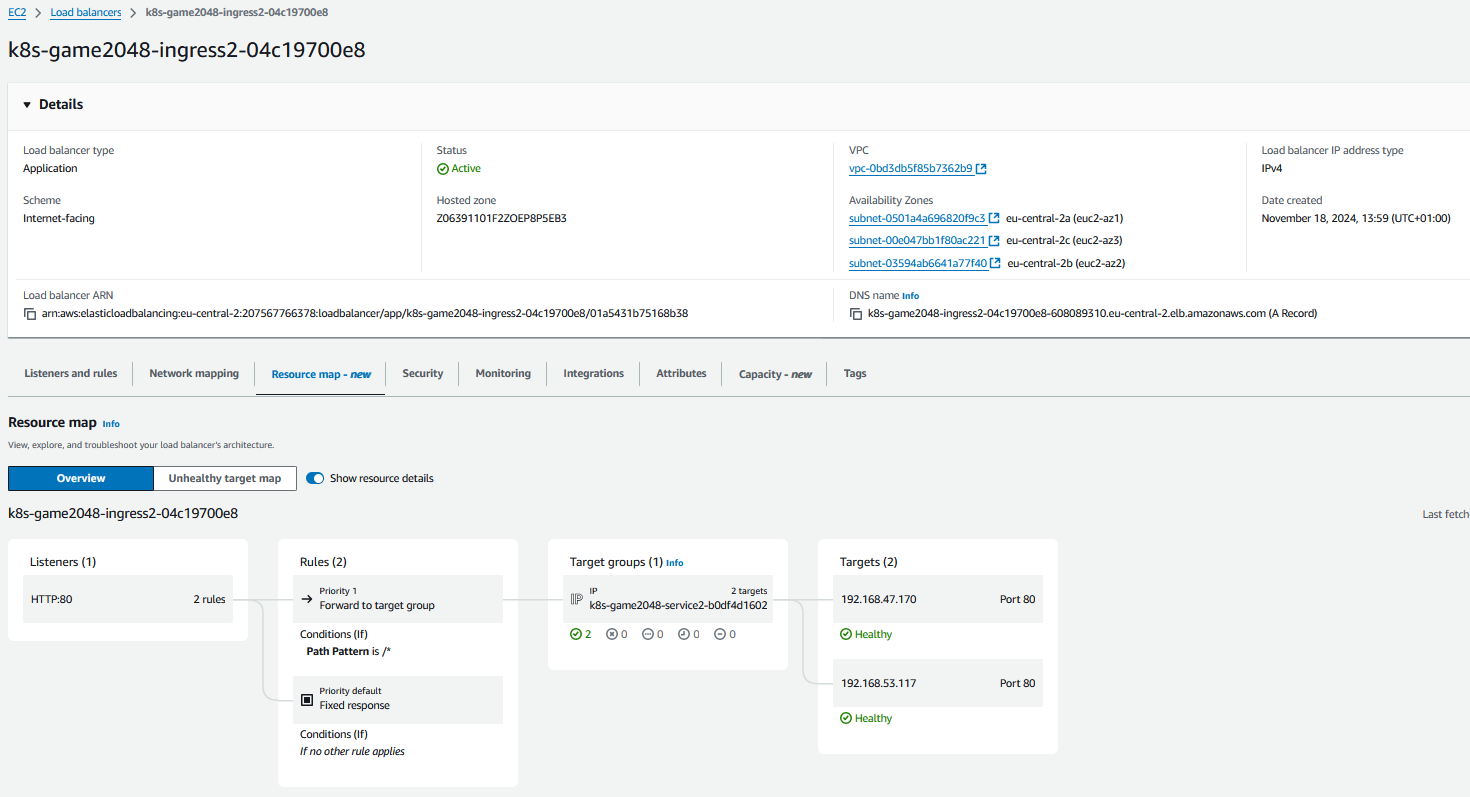Open external icon beside subnet-03594ab6641a77f40
Image resolution: width=1470 pixels, height=797 pixels.
click(996, 264)
